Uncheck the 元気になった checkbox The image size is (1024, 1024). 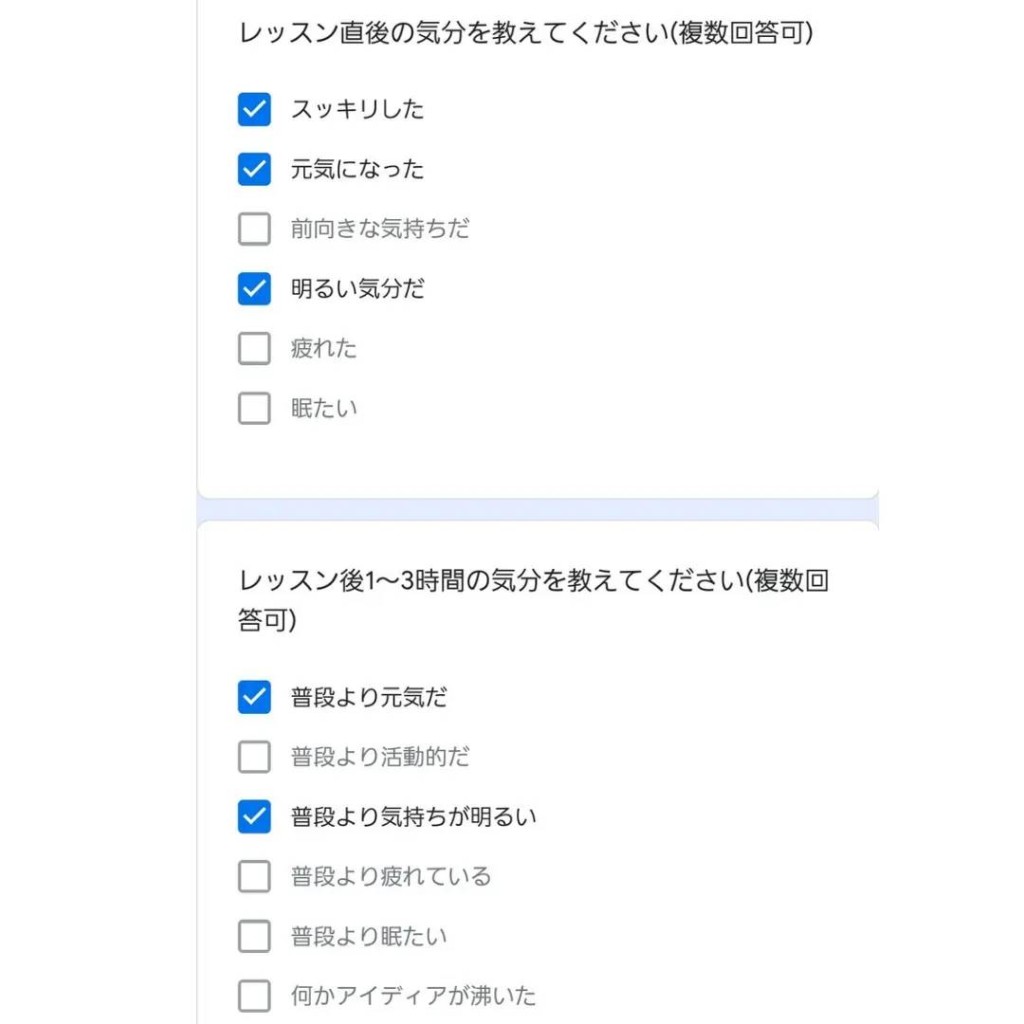[x=255, y=169]
